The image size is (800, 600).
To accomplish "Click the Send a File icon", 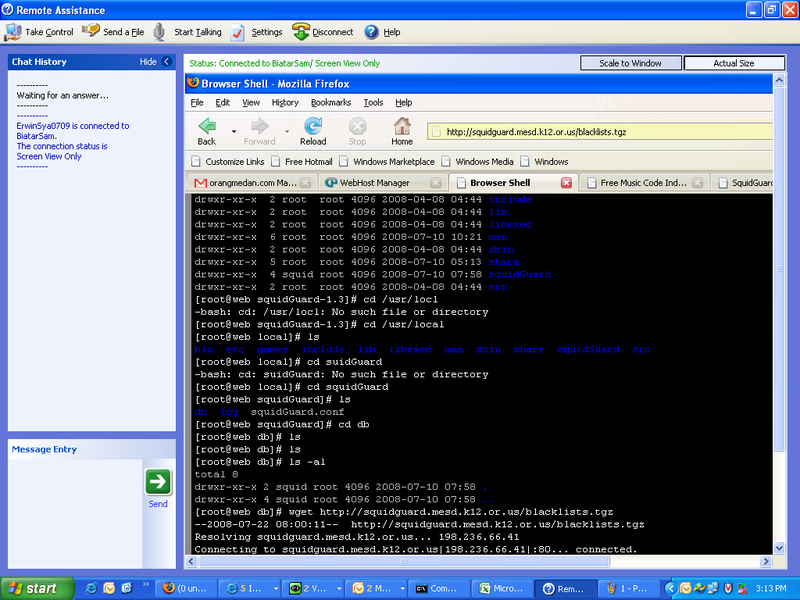I will tap(91, 32).
